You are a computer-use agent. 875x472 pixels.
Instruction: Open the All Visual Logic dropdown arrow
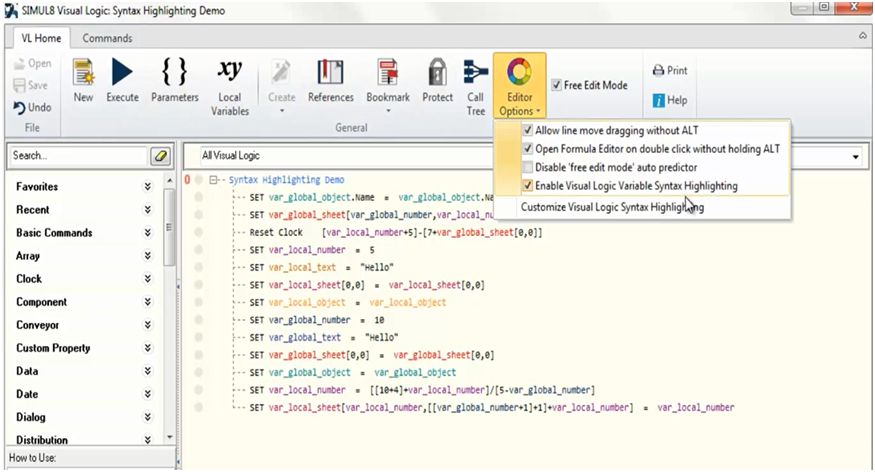tap(855, 157)
